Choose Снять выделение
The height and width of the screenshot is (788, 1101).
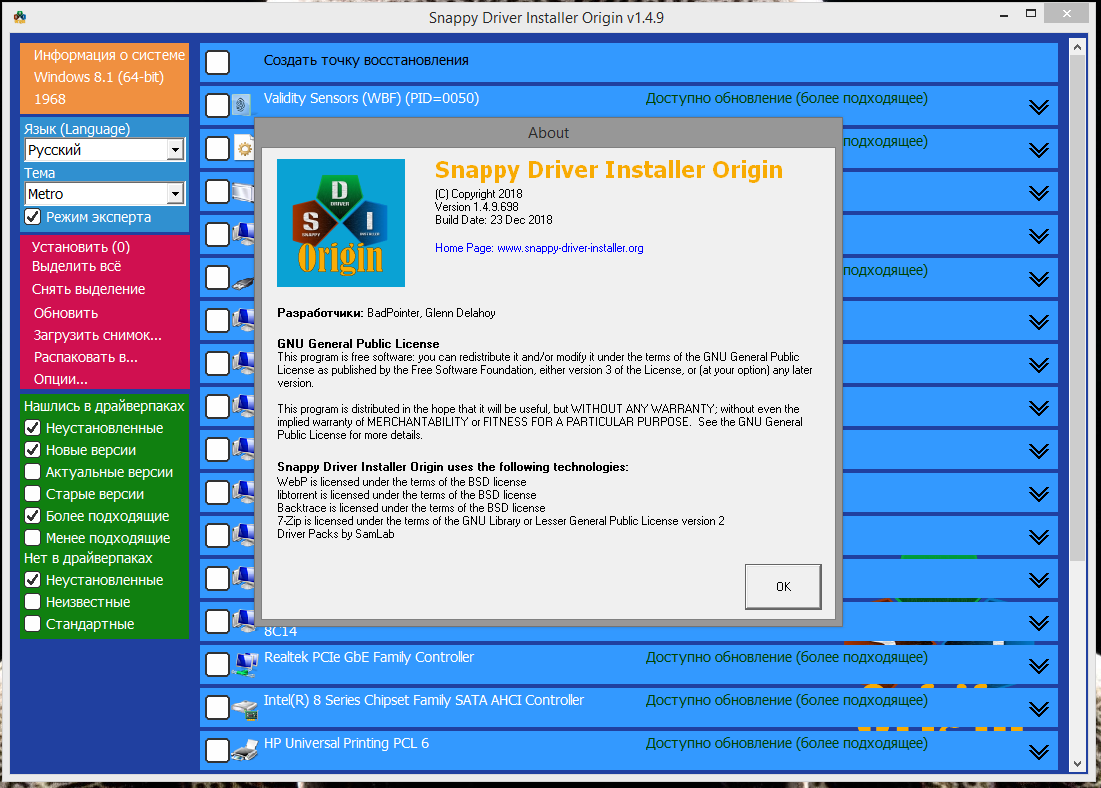coord(88,289)
